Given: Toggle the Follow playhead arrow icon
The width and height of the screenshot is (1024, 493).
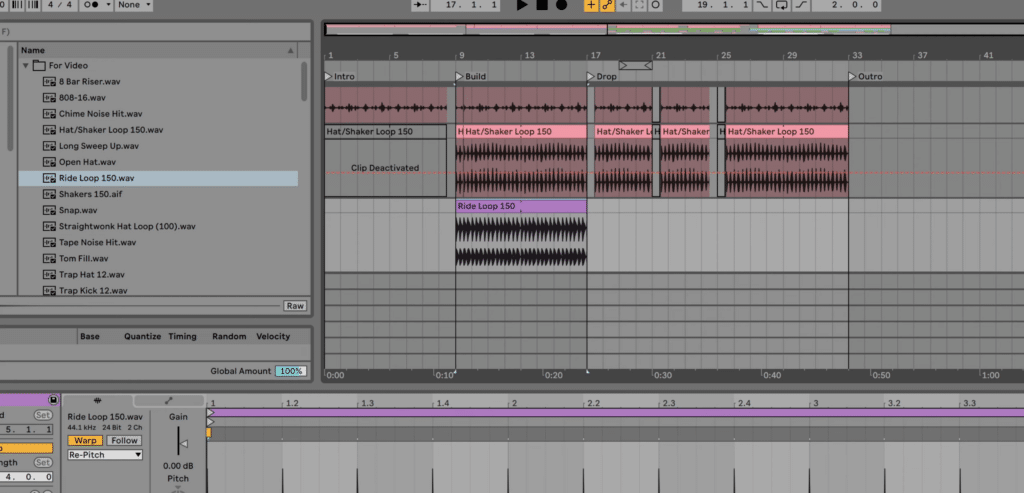Looking at the screenshot, I should [x=420, y=5].
